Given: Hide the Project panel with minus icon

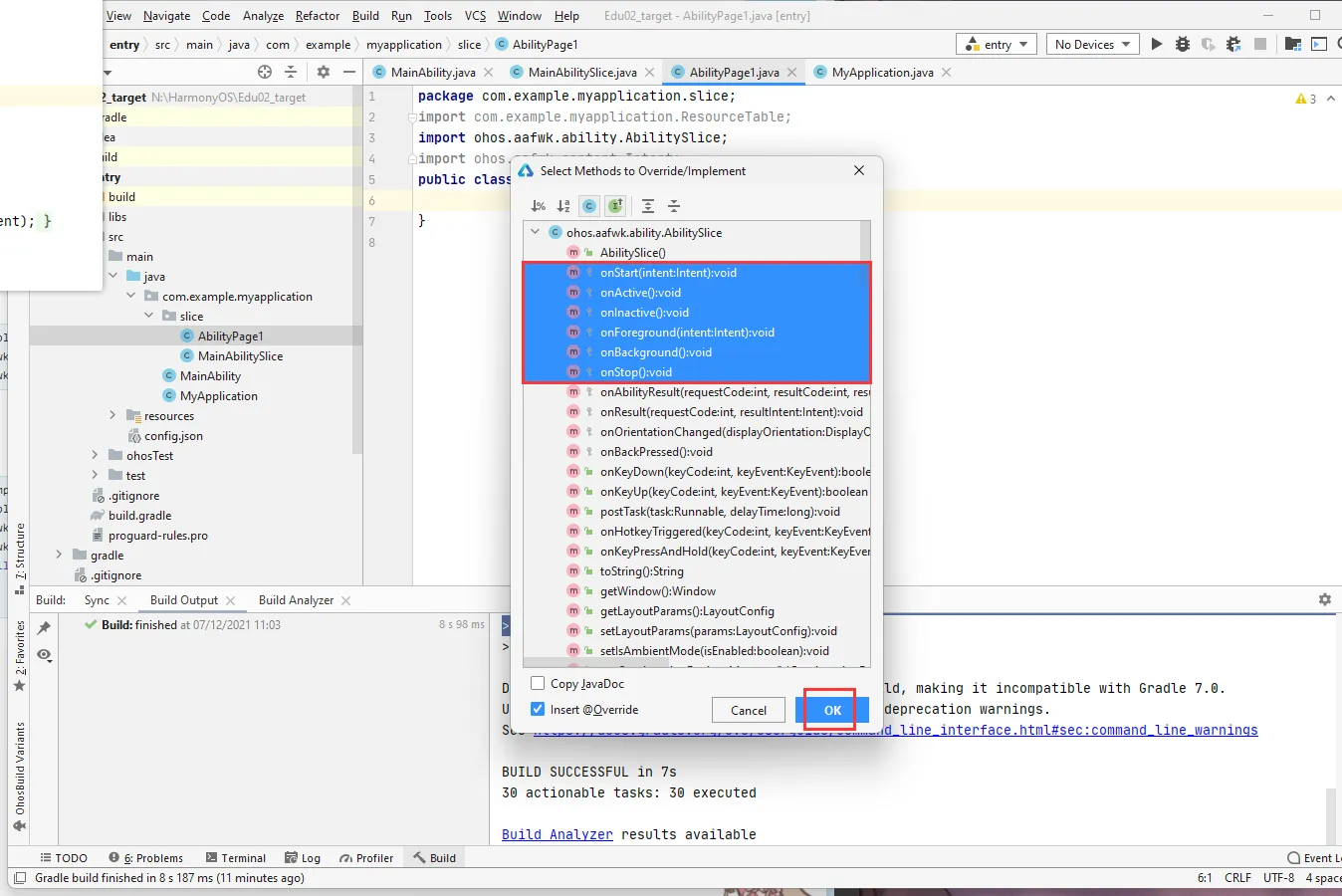Looking at the screenshot, I should click(349, 72).
